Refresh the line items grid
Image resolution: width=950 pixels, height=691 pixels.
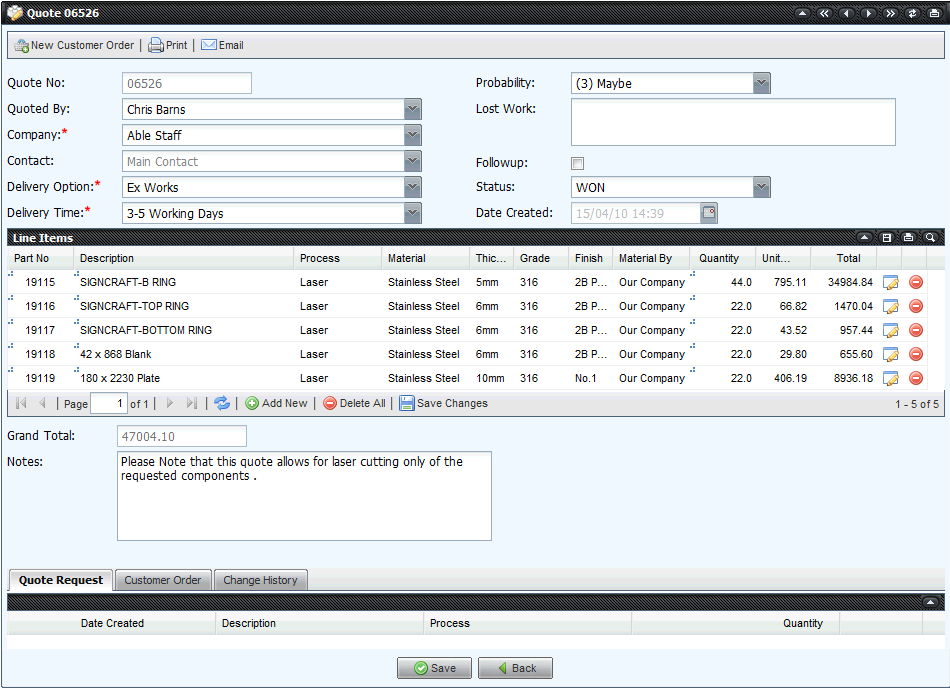pos(222,403)
